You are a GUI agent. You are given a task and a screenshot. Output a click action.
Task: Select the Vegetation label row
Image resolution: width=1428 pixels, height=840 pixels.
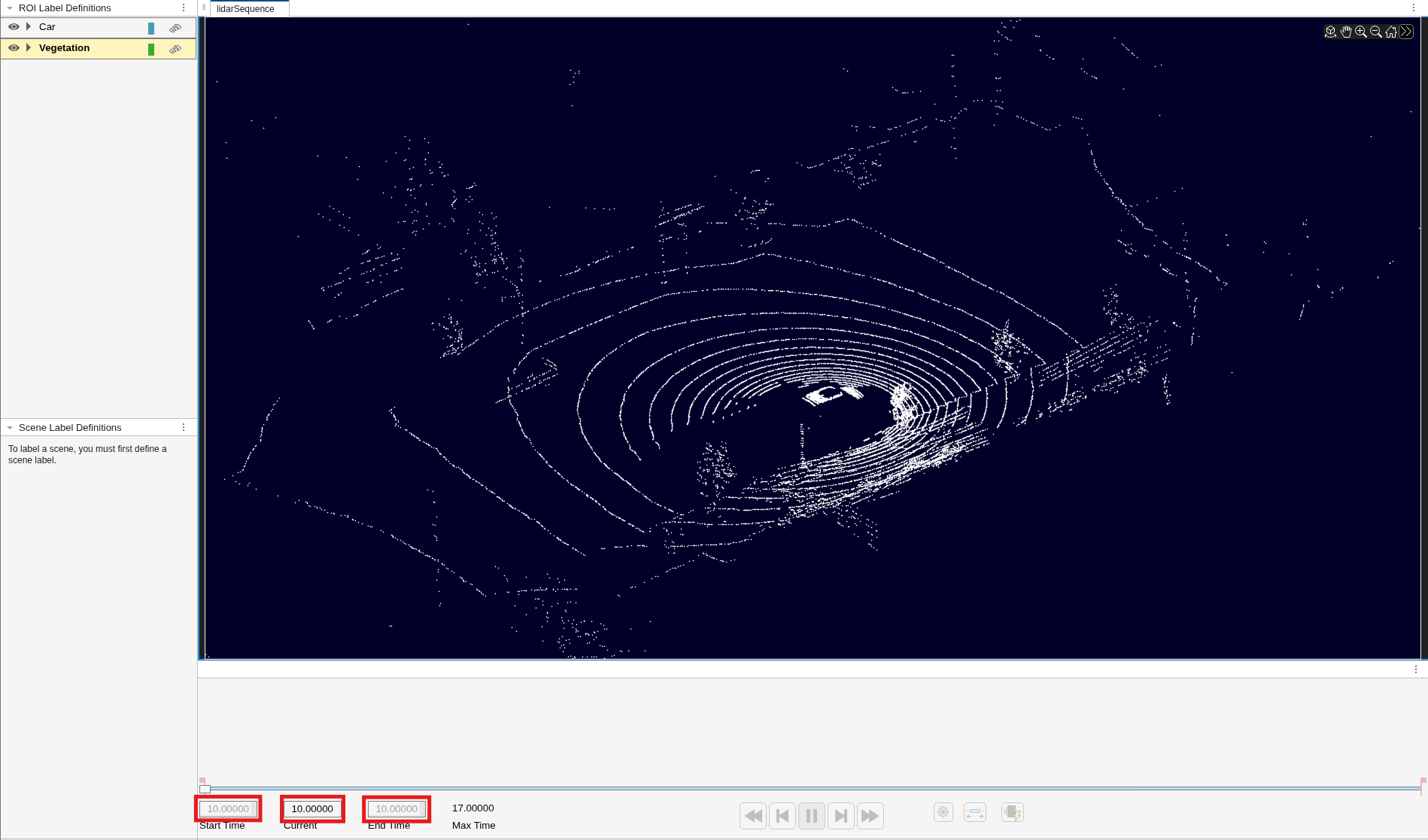(x=99, y=48)
